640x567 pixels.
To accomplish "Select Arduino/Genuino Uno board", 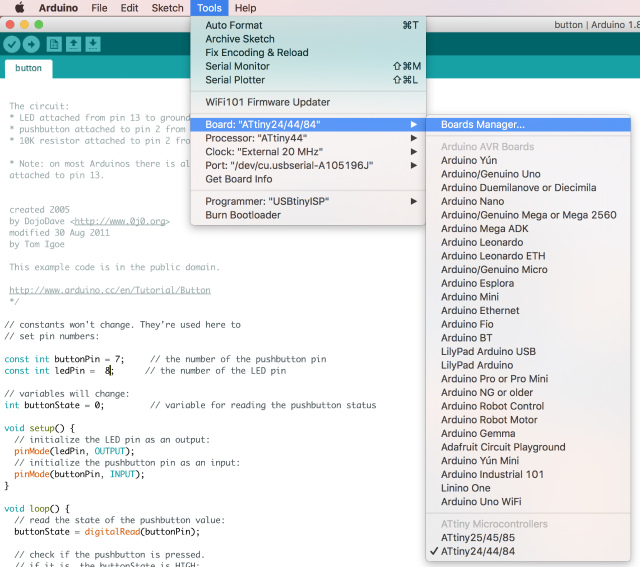I will (528, 174).
